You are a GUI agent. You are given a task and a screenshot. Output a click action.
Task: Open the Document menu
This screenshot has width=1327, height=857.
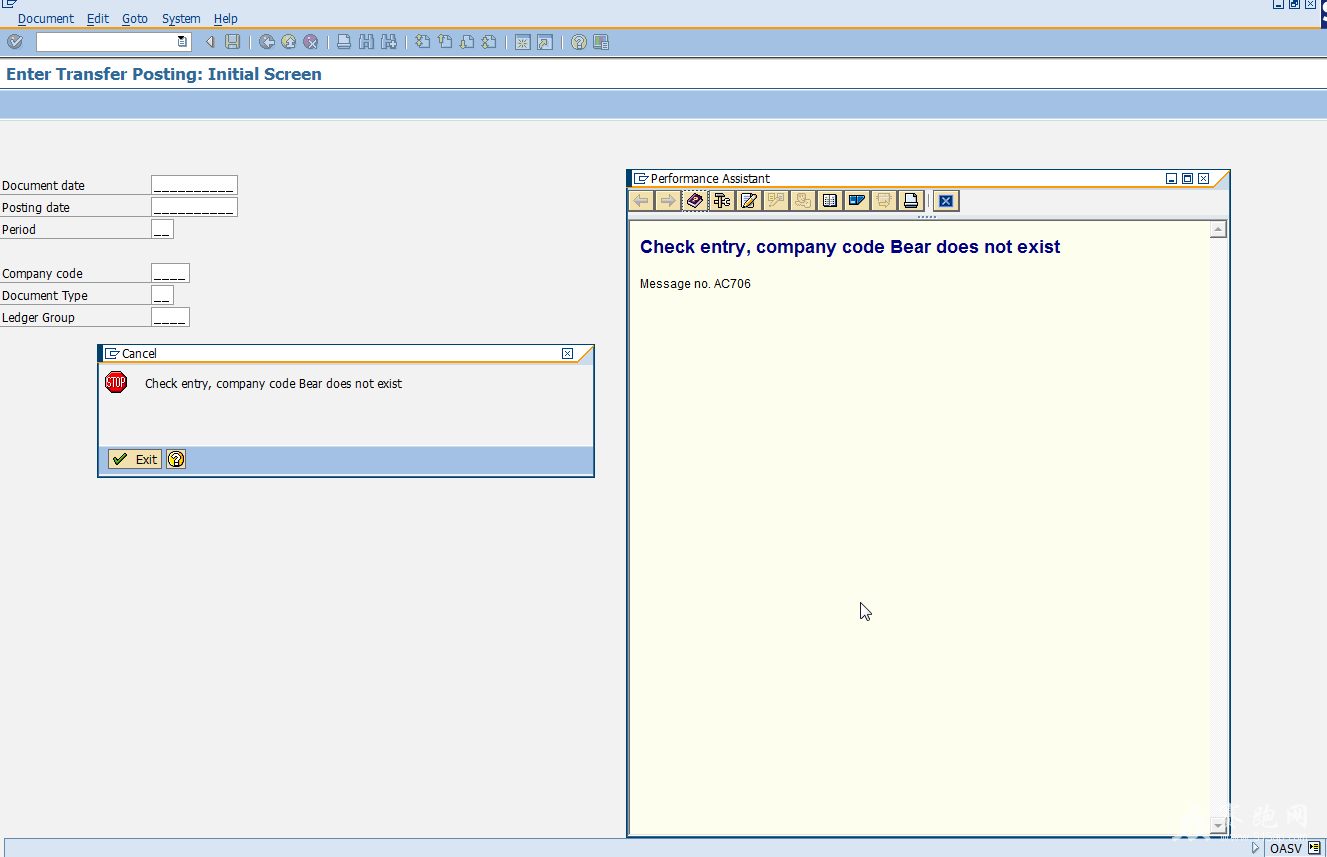click(x=46, y=18)
